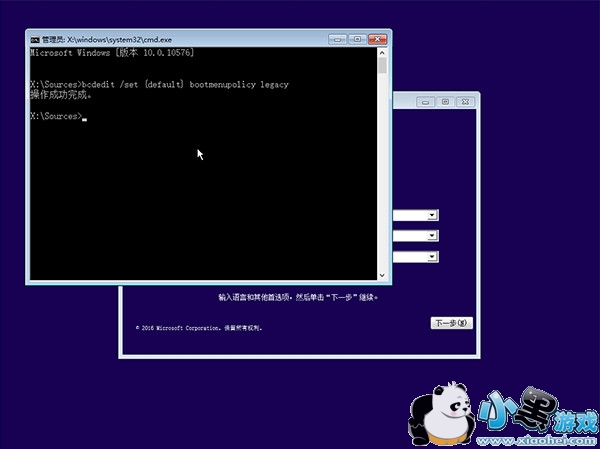The width and height of the screenshot is (600, 449).
Task: Click the X:\Sources> prompt with cursor
Action: [59, 116]
